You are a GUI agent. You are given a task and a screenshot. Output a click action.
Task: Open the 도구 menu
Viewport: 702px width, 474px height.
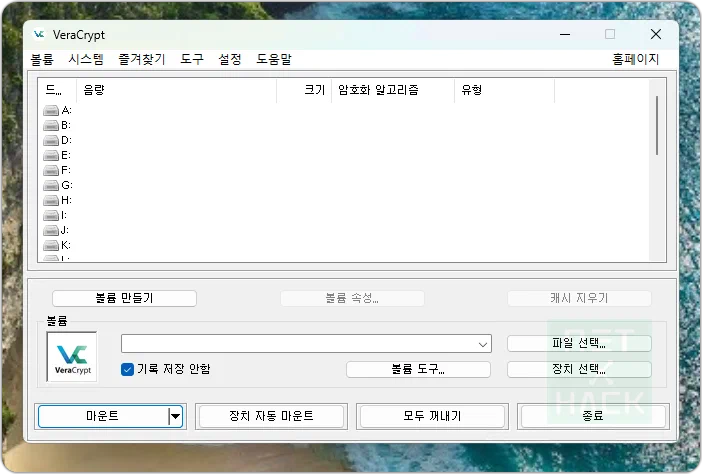[192, 60]
